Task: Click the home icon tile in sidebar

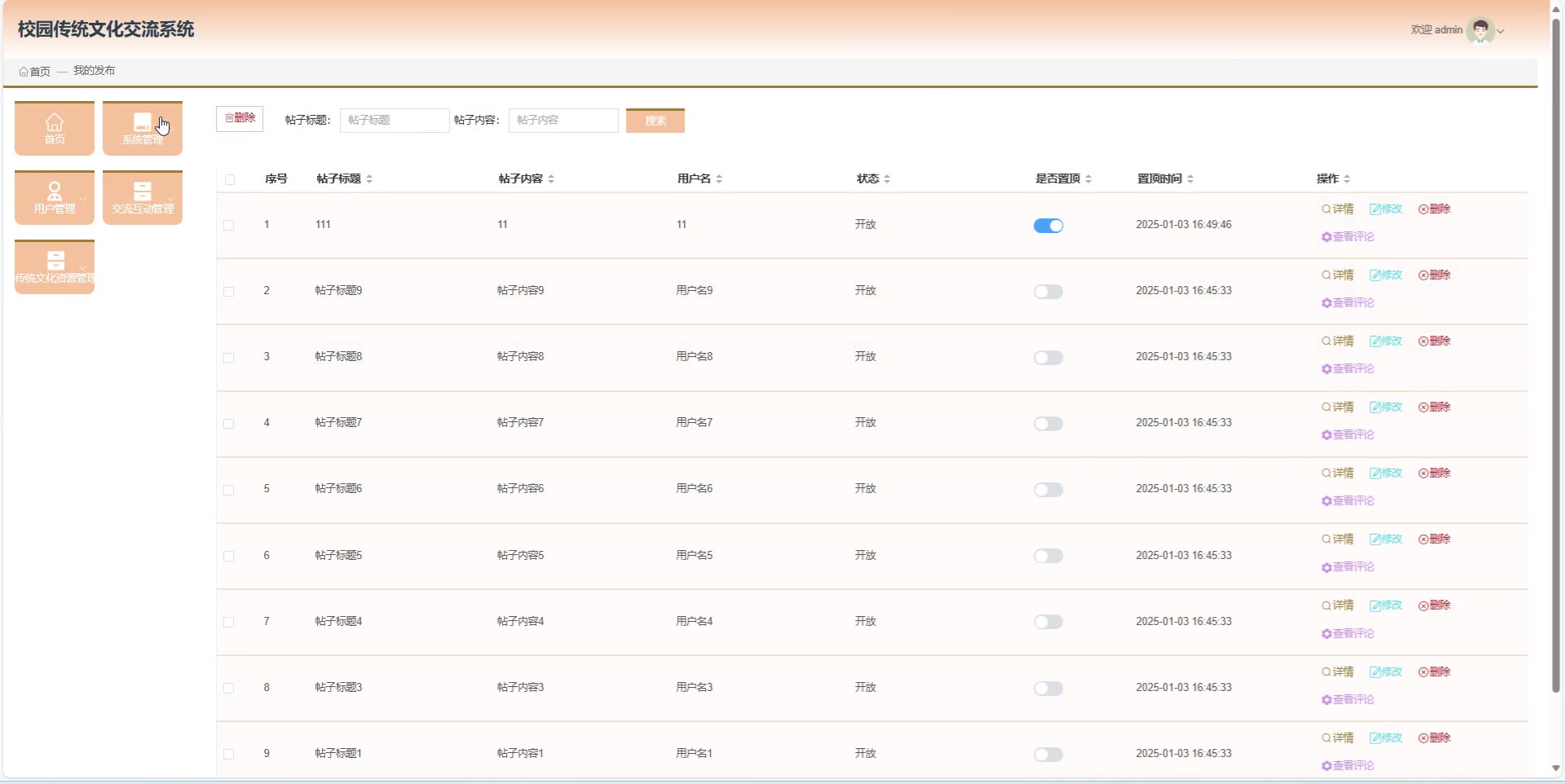Action: pos(55,128)
